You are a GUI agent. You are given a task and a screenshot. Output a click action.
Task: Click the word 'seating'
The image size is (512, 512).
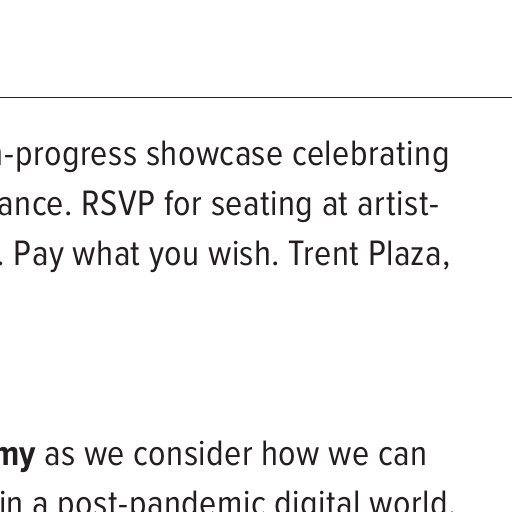point(261,206)
